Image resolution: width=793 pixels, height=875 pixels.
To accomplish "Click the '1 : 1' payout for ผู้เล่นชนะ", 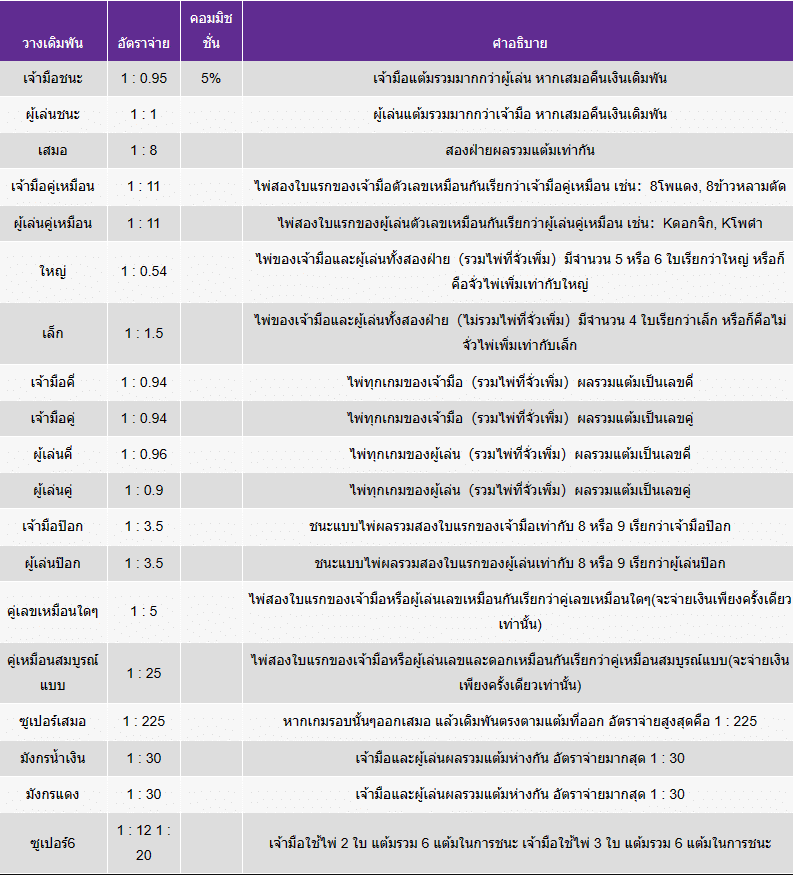I will tap(143, 114).
